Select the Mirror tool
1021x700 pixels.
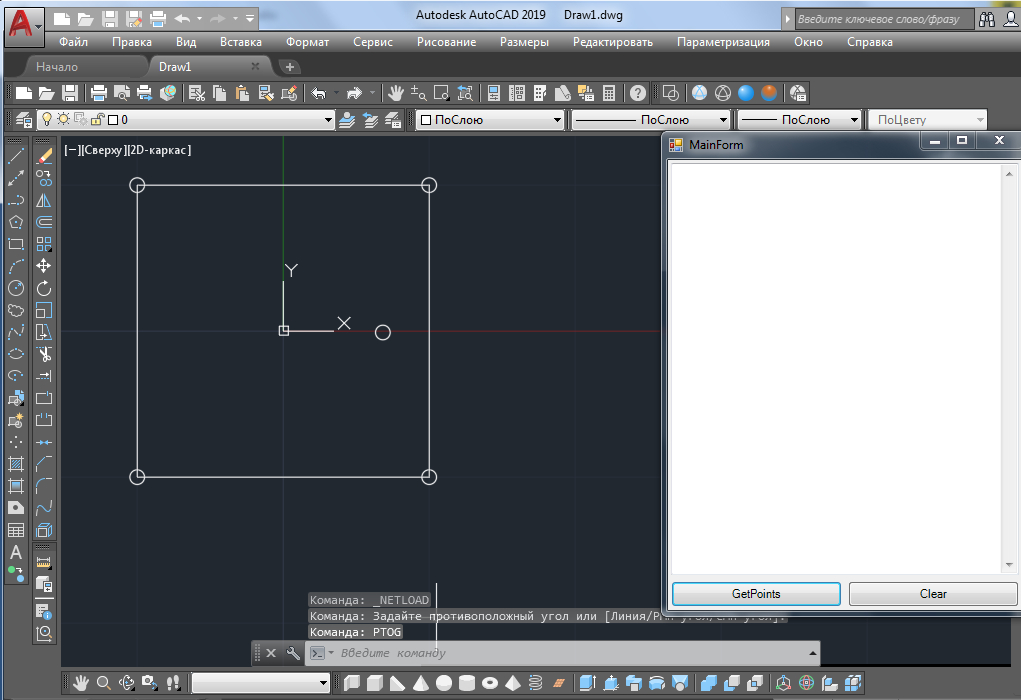pos(44,200)
